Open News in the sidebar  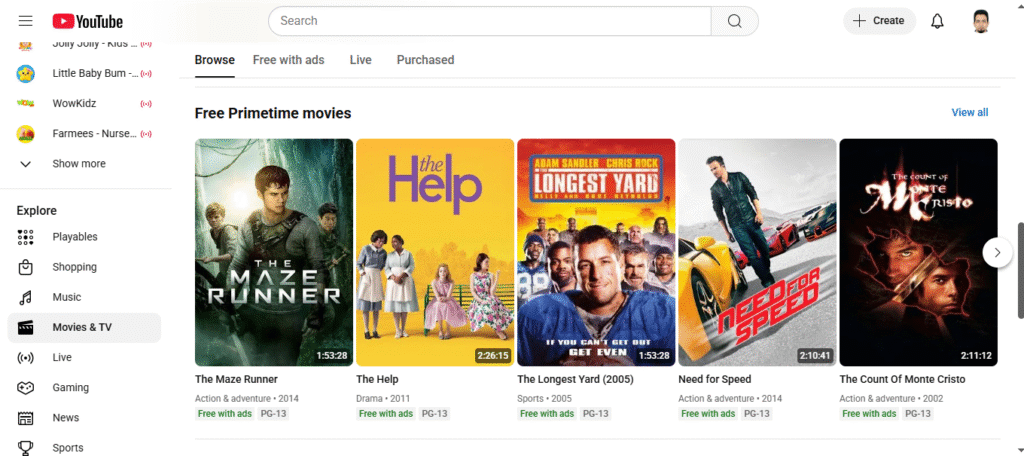pos(66,418)
